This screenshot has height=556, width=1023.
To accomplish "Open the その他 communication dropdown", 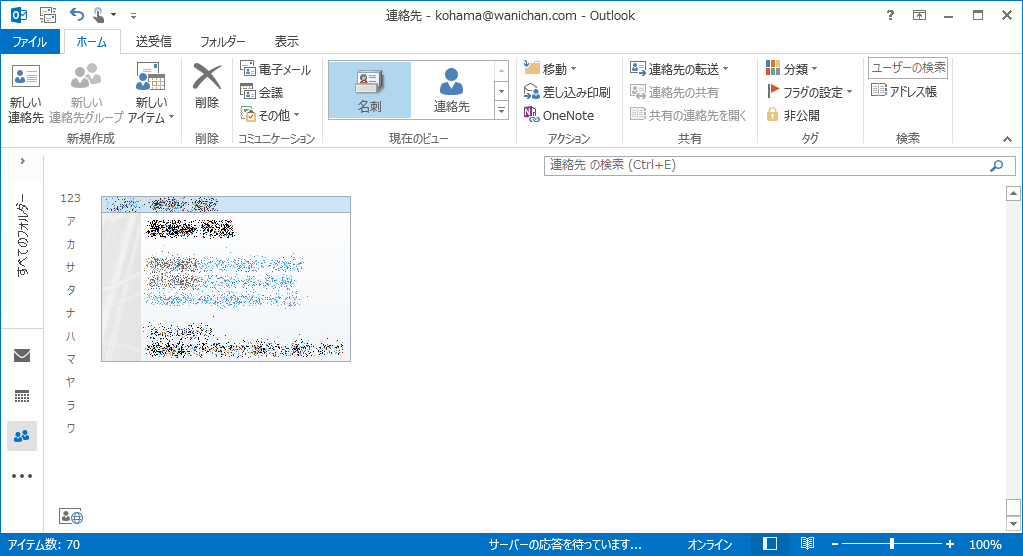I will click(269, 115).
